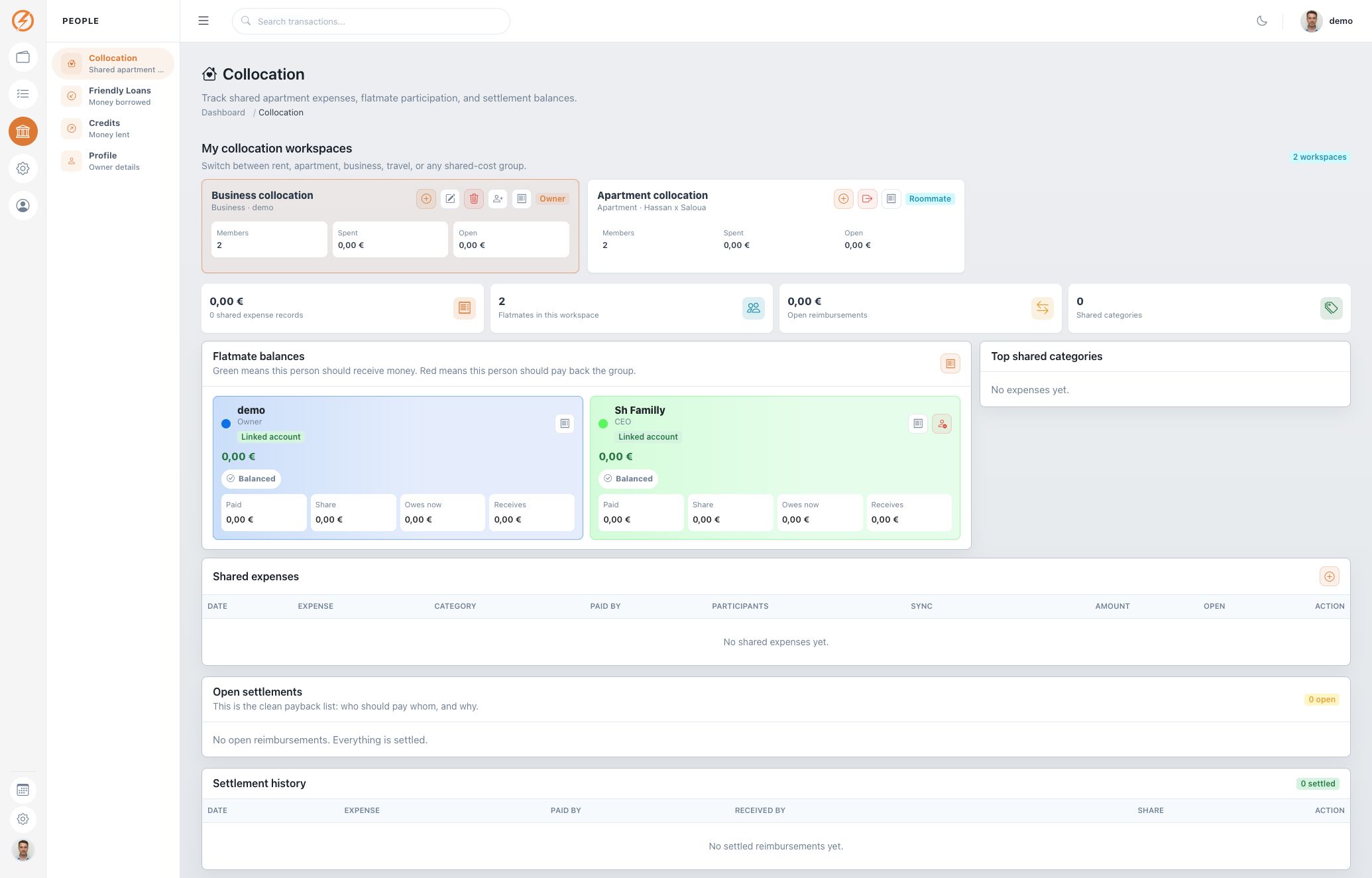Click the 2 workspaces badge
The width and height of the screenshot is (1372, 878).
click(1320, 157)
